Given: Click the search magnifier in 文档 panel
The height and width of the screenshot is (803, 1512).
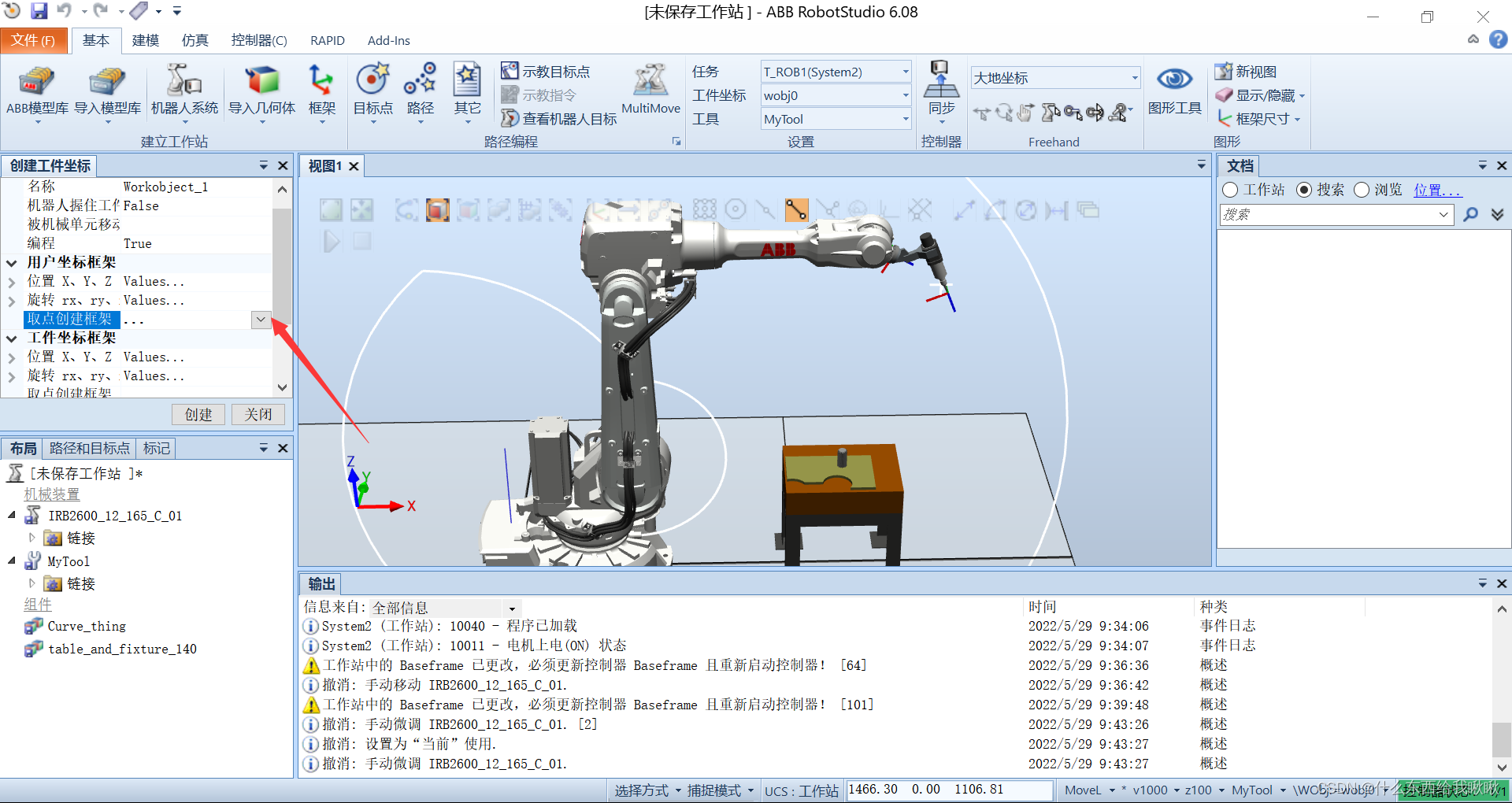Looking at the screenshot, I should [1470, 214].
